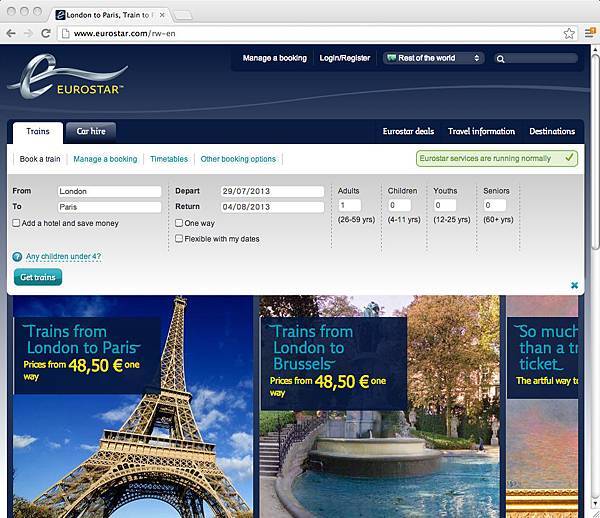Screen dimensions: 600x518
Task: Click the vertical scrollbar thumb
Action: [x=595, y=152]
